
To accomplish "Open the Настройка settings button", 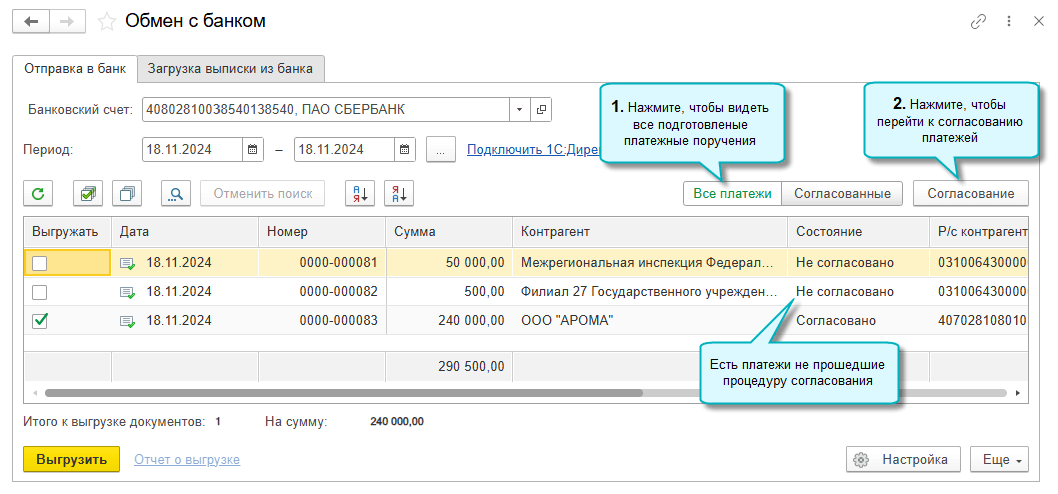I will click(903, 460).
